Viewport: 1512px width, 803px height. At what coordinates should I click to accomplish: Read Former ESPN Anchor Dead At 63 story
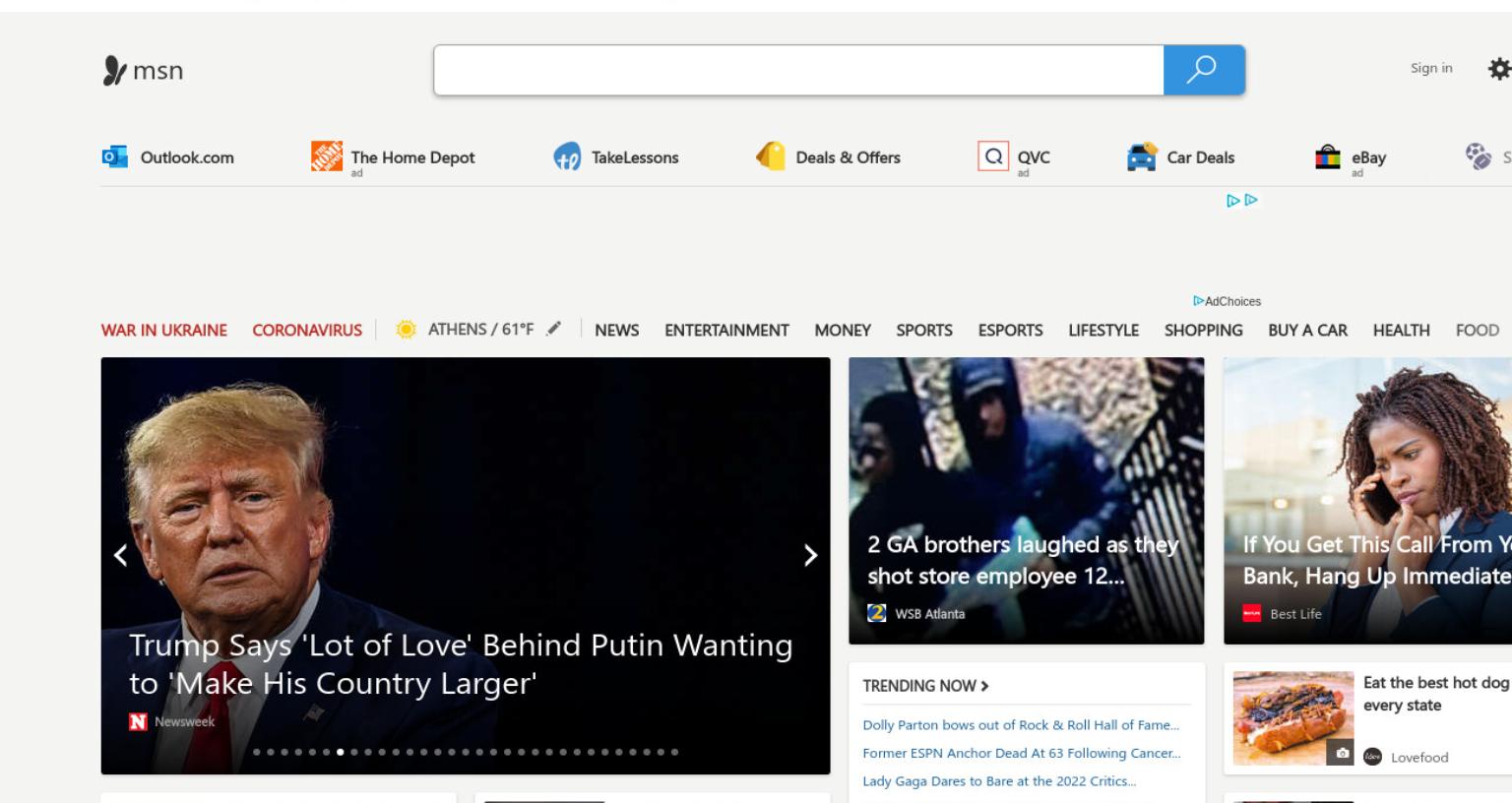coord(1022,753)
